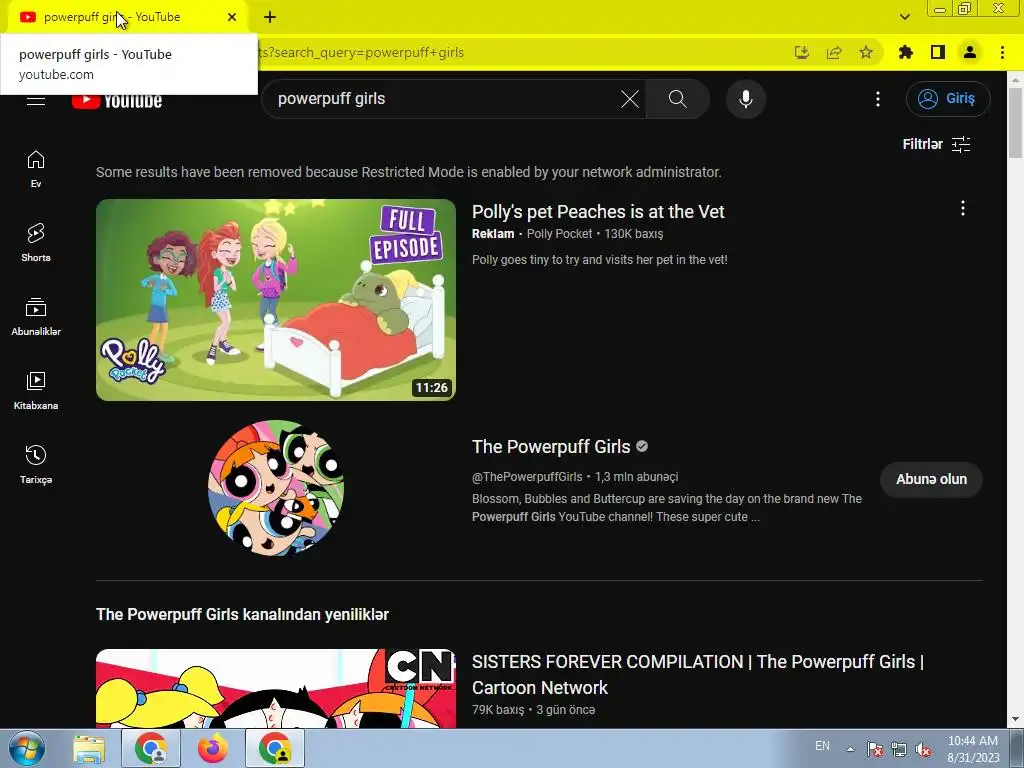This screenshot has width=1024, height=768.
Task: Show hidden system tray icons
Action: point(850,749)
